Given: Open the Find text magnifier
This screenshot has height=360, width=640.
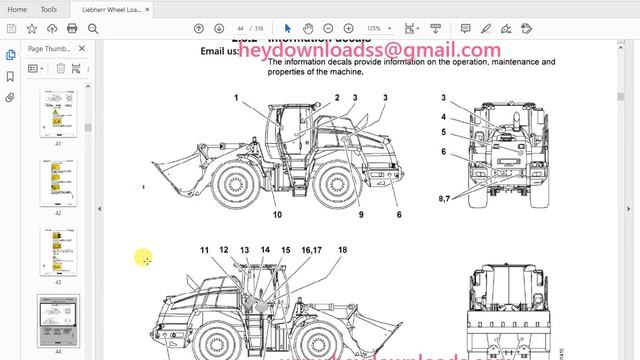Looking at the screenshot, I should [x=93, y=29].
